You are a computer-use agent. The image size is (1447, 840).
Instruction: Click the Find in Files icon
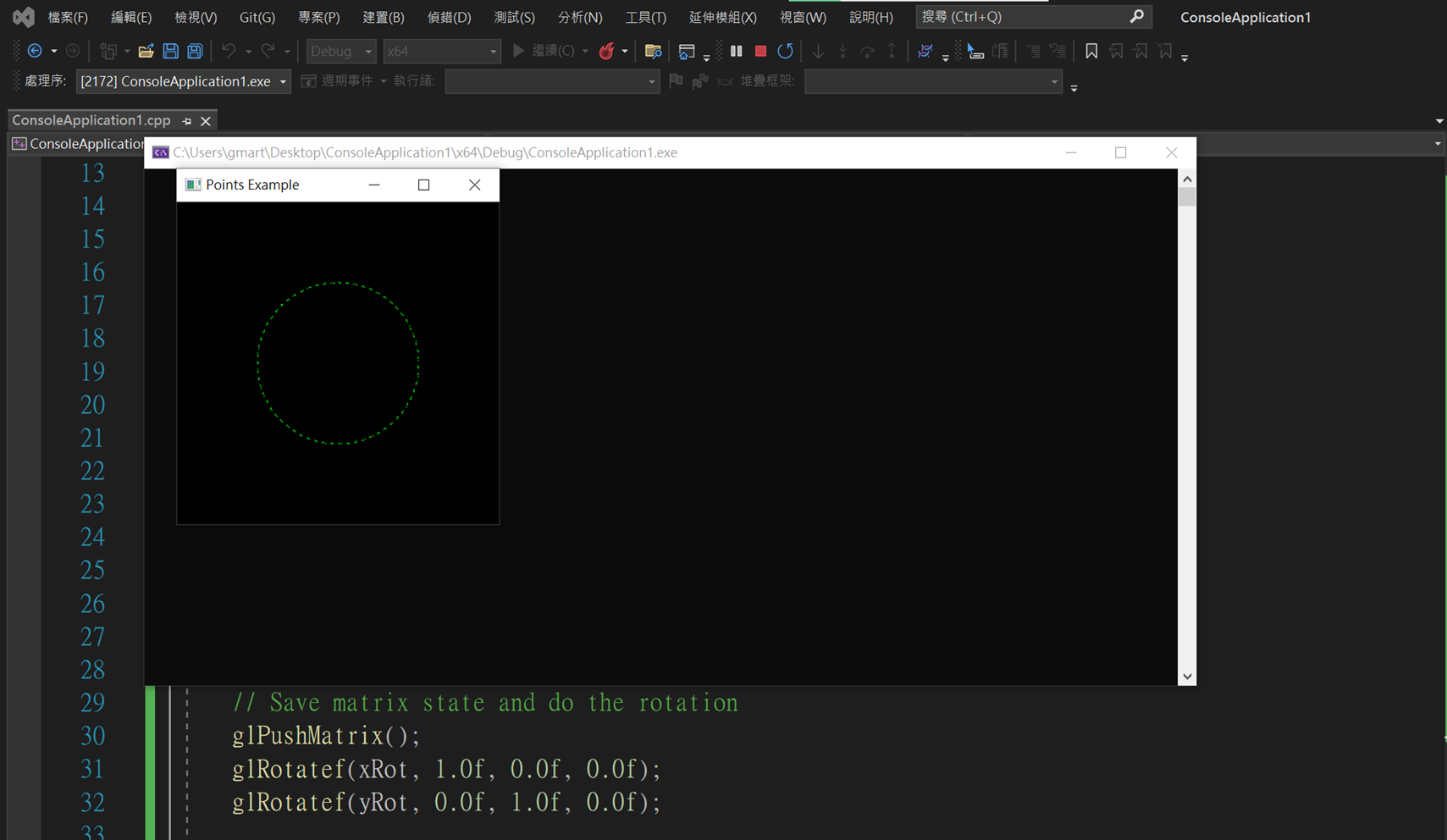653,52
